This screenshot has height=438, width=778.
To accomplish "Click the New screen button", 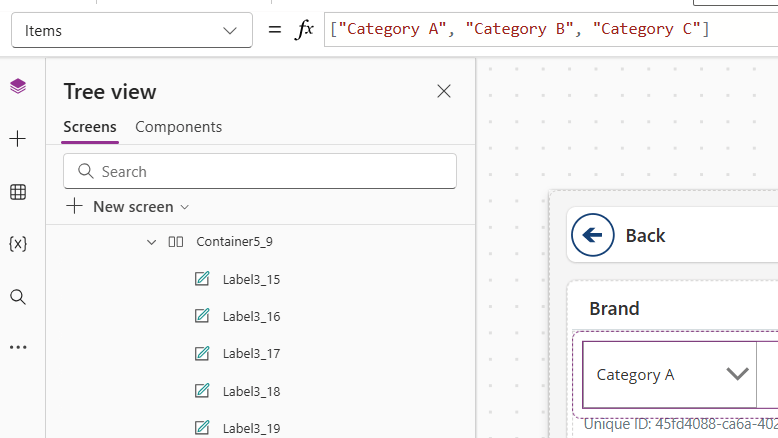I will click(121, 207).
